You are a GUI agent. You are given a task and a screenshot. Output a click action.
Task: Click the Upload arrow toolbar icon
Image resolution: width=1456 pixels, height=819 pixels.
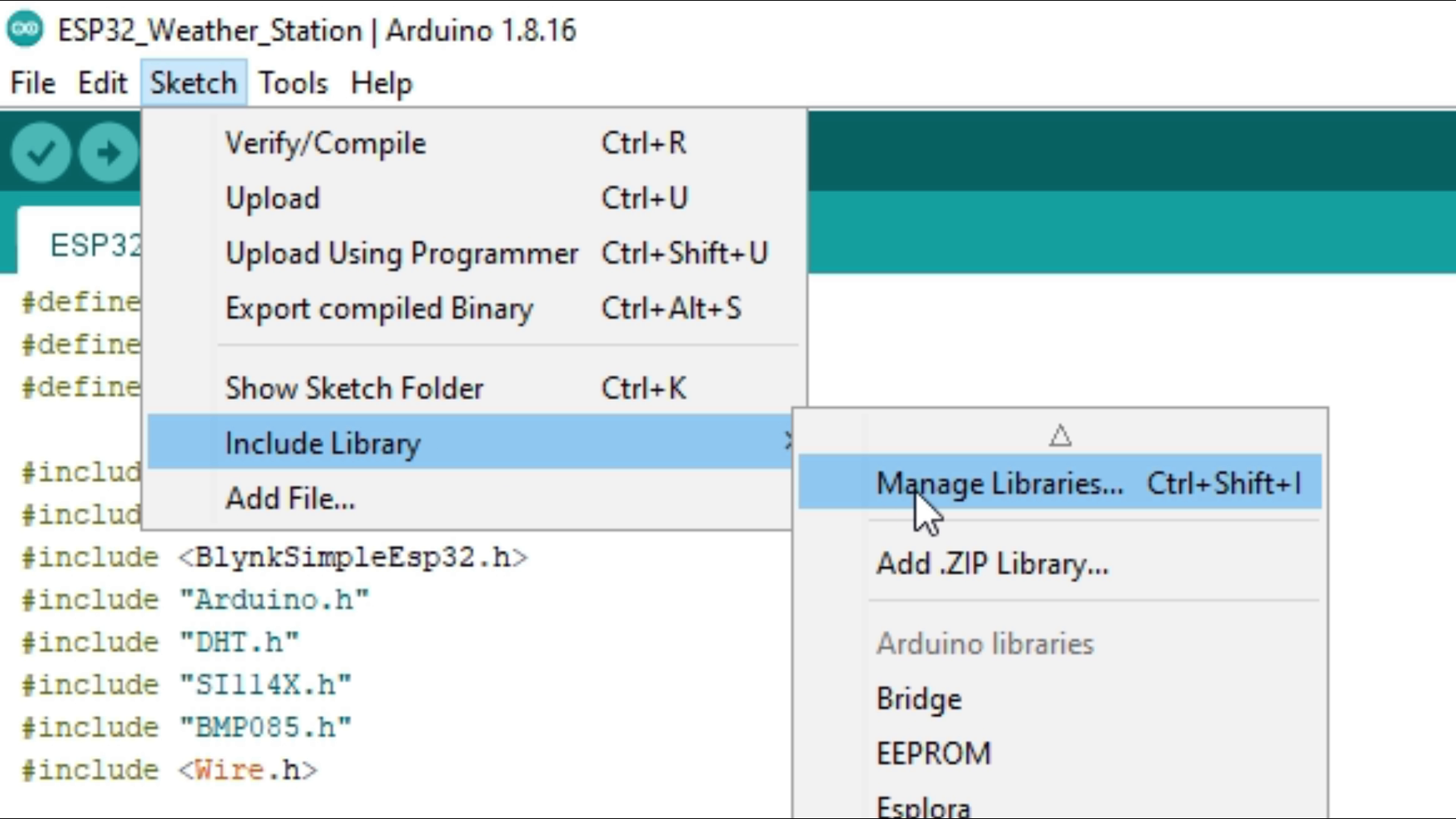(109, 152)
